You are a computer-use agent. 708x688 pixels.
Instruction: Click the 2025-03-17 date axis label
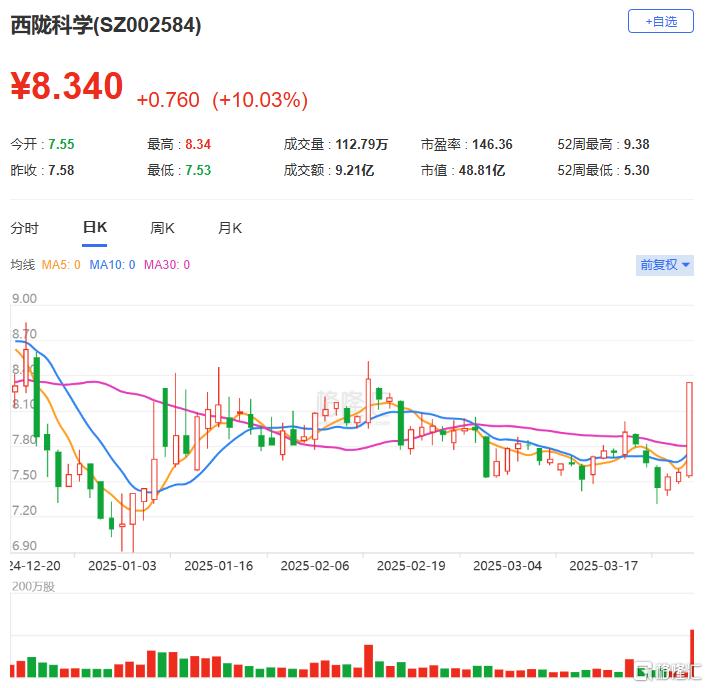(x=604, y=566)
